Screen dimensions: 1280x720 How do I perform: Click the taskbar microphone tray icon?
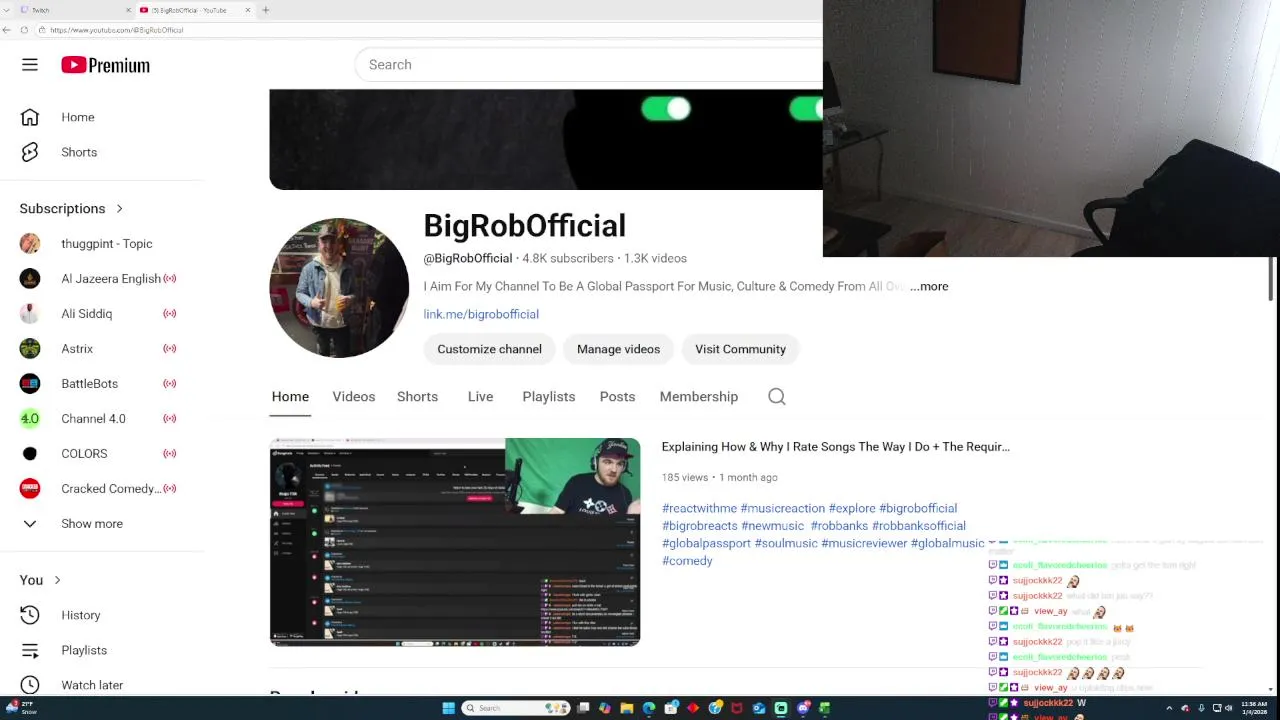(x=1201, y=708)
